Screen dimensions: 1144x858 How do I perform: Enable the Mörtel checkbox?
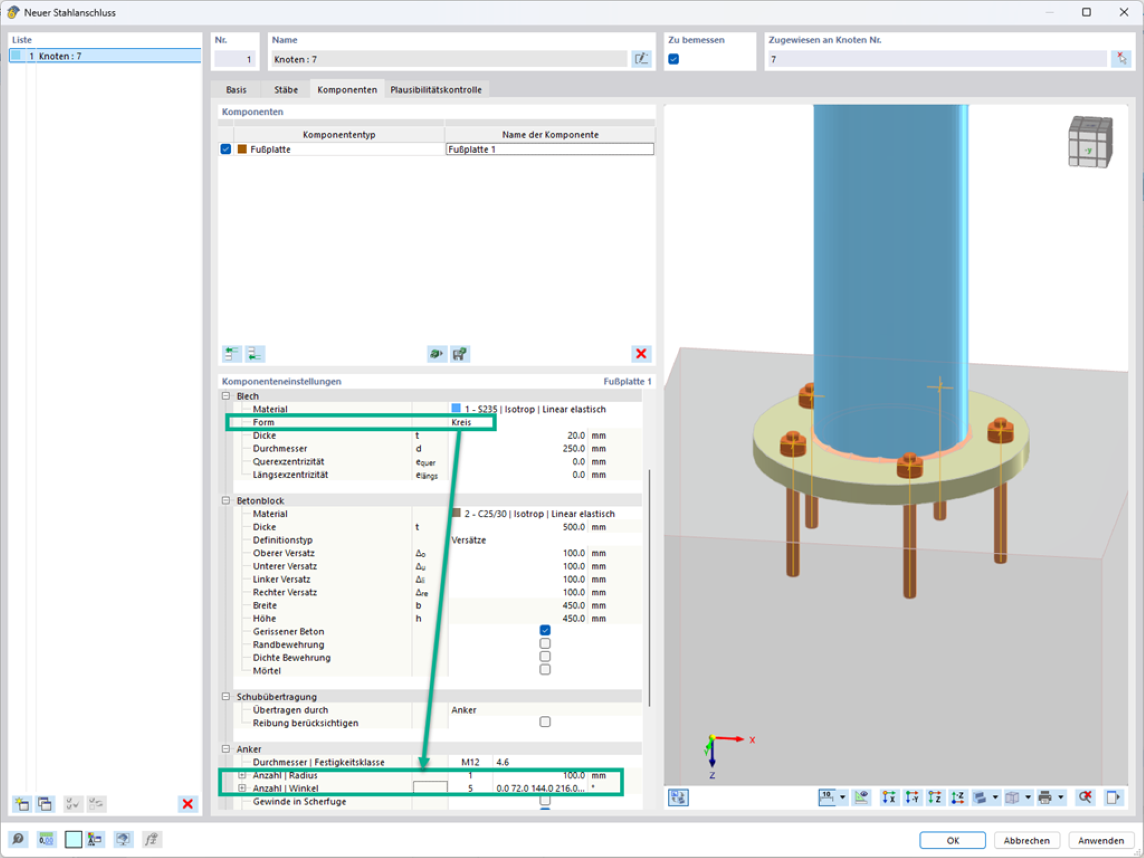[545, 670]
